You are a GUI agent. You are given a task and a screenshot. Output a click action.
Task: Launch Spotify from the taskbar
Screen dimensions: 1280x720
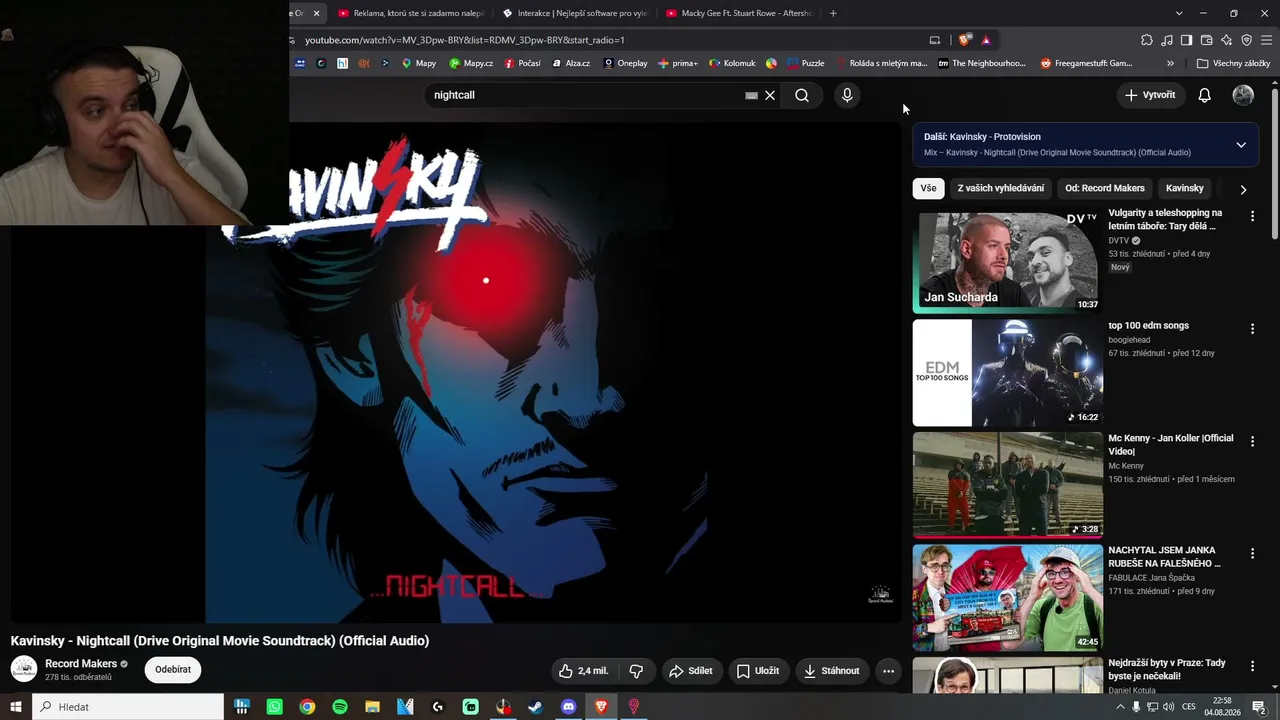pos(340,707)
